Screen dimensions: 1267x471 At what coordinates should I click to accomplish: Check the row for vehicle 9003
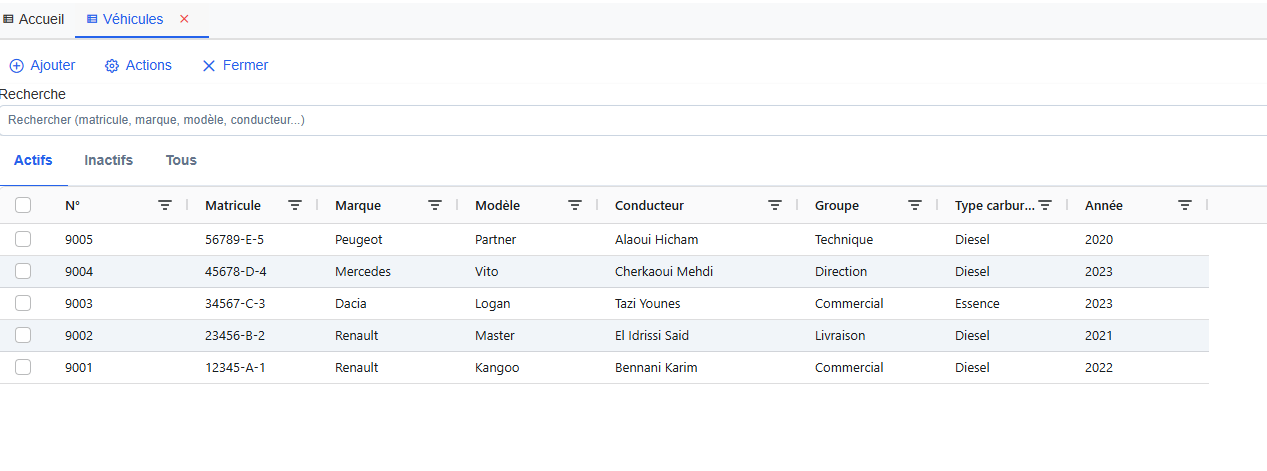pos(23,303)
